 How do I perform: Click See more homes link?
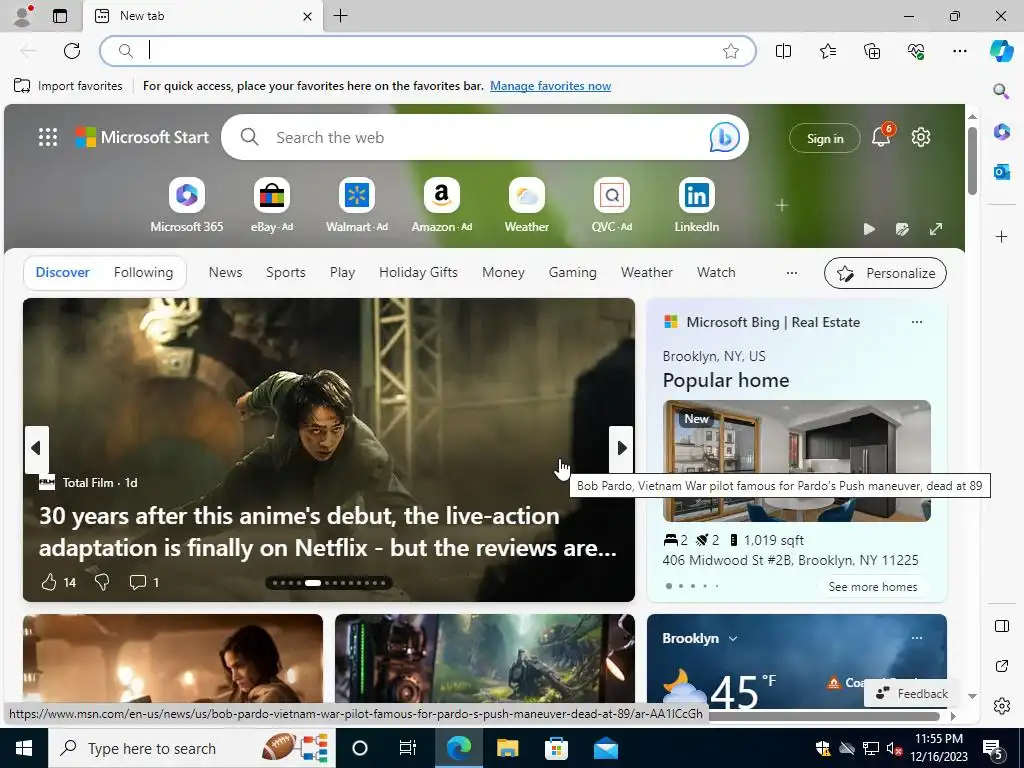click(x=872, y=586)
